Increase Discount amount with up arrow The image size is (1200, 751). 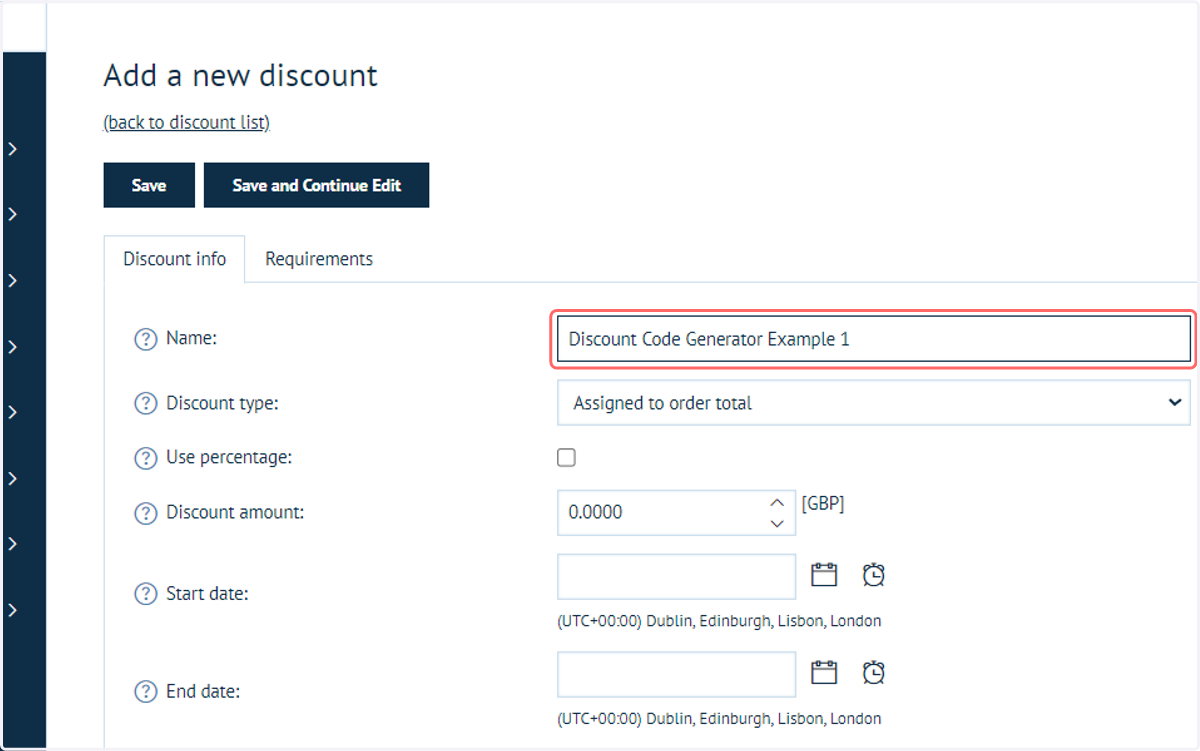click(x=777, y=502)
